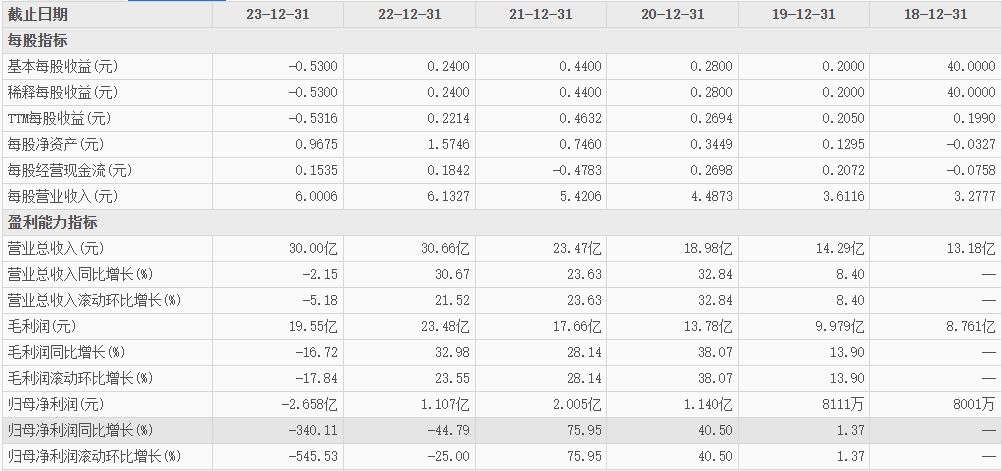Select the 23-12-31 date column header
The height and width of the screenshot is (471, 1002).
[277, 14]
